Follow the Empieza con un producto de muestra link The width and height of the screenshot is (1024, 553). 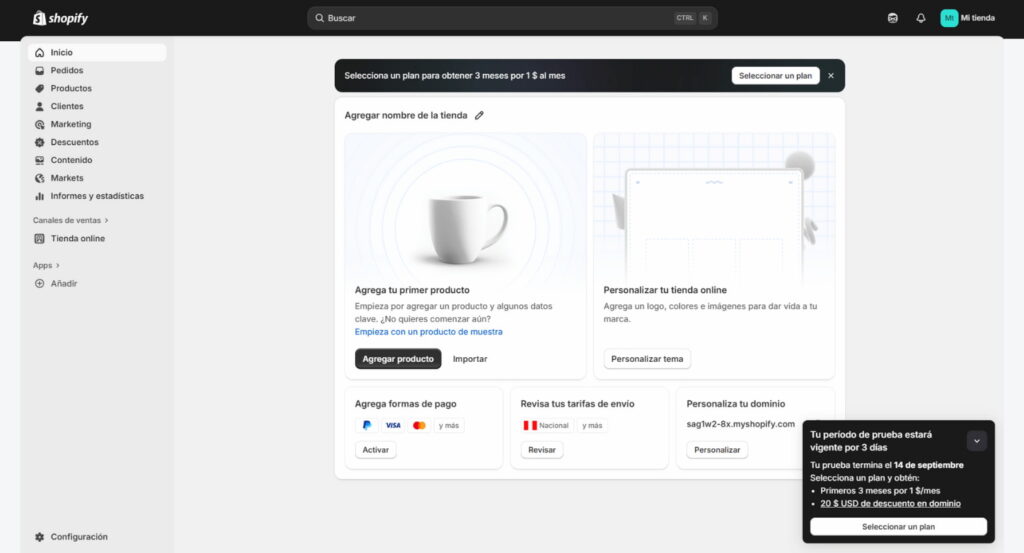428,332
